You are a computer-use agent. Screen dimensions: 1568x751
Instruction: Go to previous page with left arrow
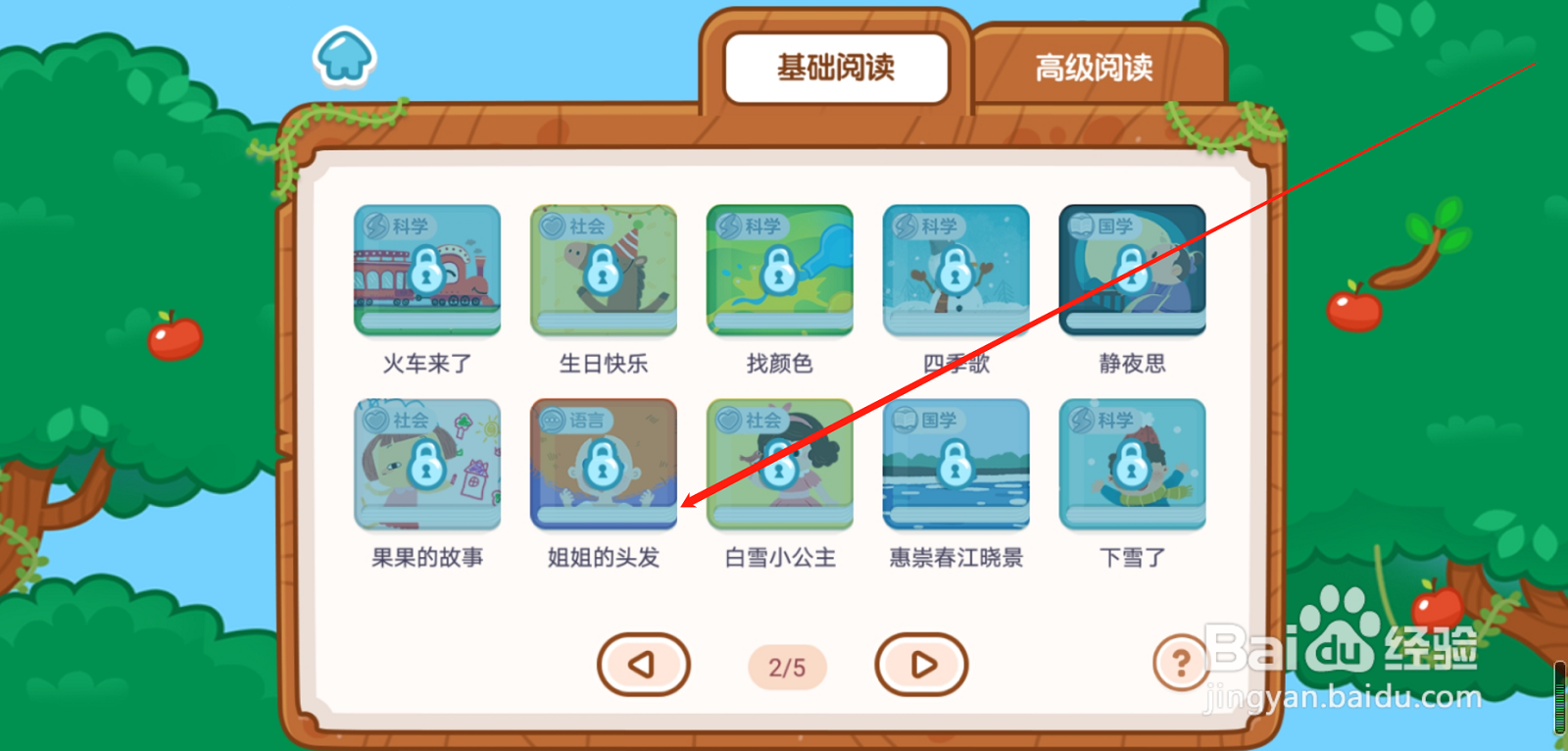tap(643, 665)
